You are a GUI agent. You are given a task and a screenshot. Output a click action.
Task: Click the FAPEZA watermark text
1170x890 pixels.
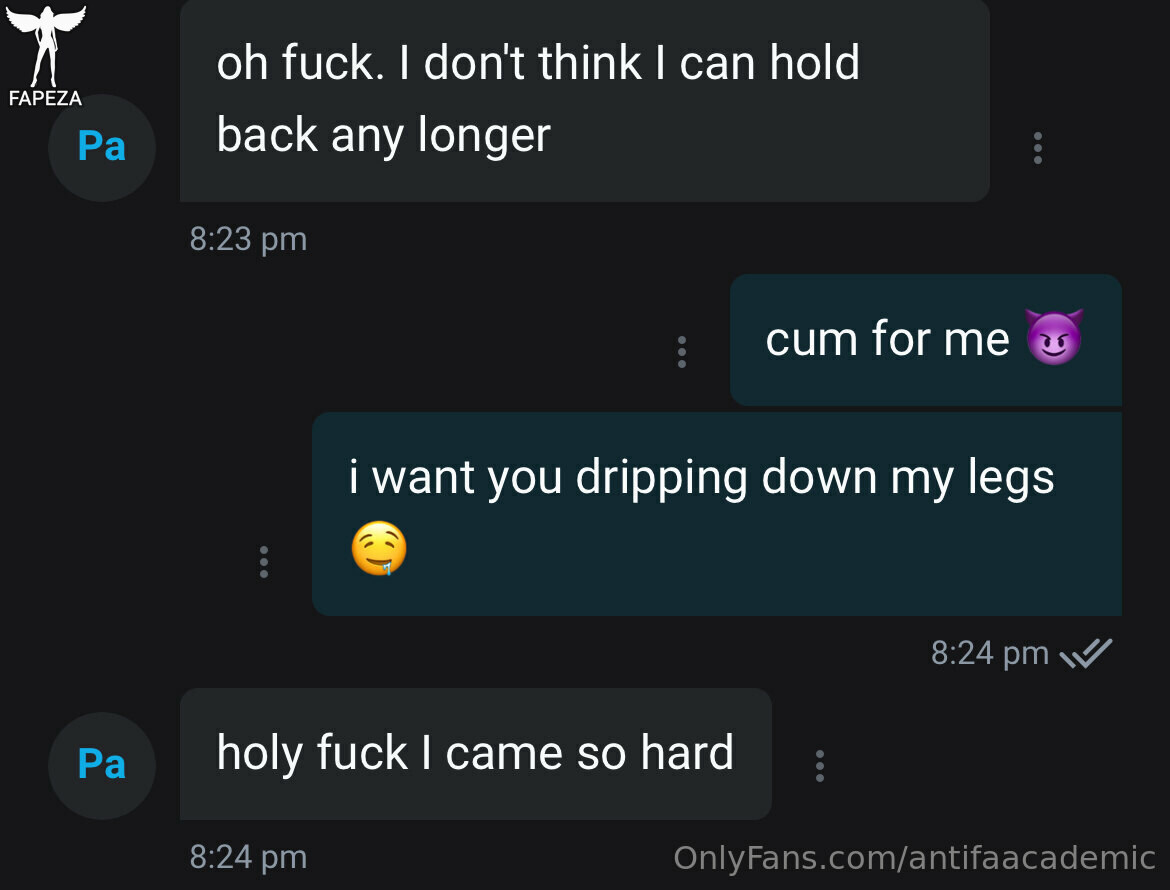click(46, 98)
